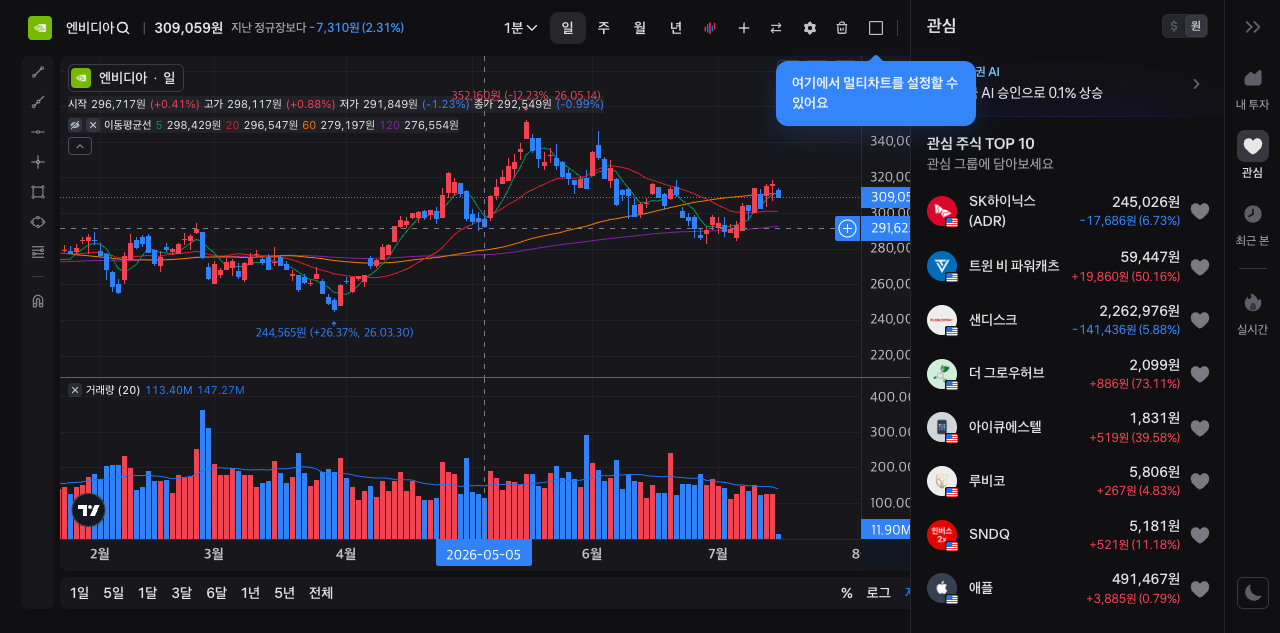Viewport: 1280px width, 633px height.
Task: Click the TradingView logo on chart
Action: (x=88, y=510)
